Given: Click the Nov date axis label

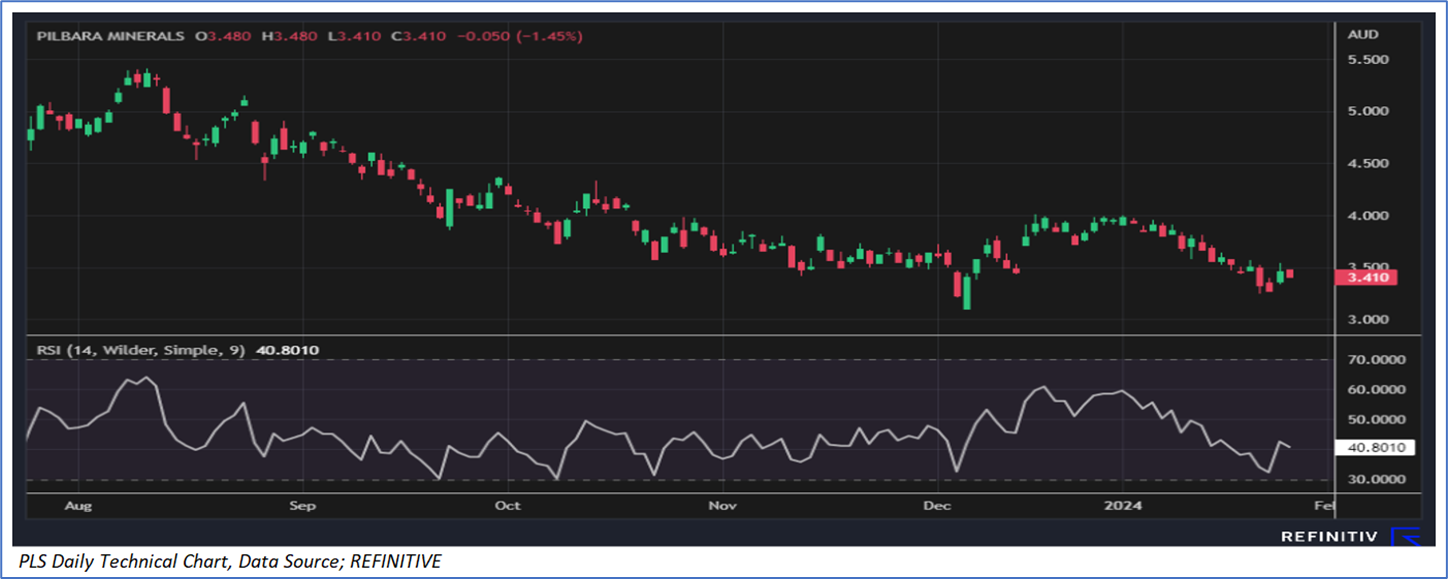Looking at the screenshot, I should [722, 506].
